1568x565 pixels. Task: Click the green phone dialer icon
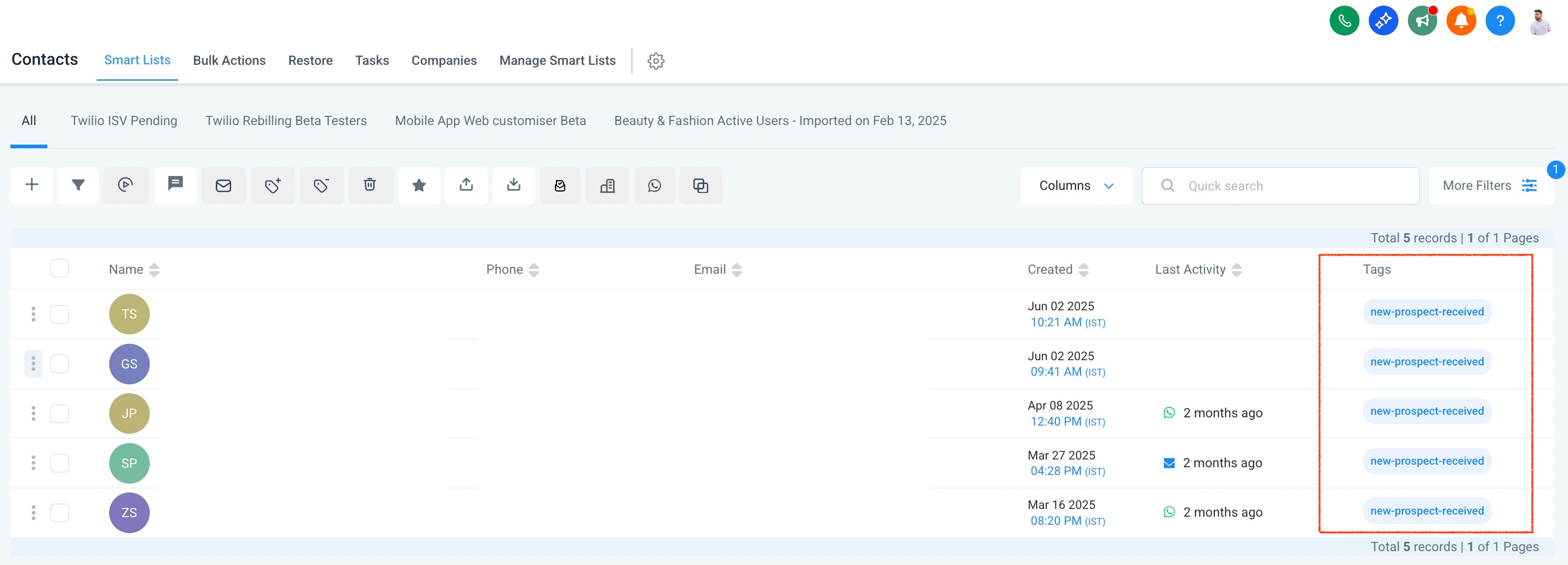[x=1344, y=21]
